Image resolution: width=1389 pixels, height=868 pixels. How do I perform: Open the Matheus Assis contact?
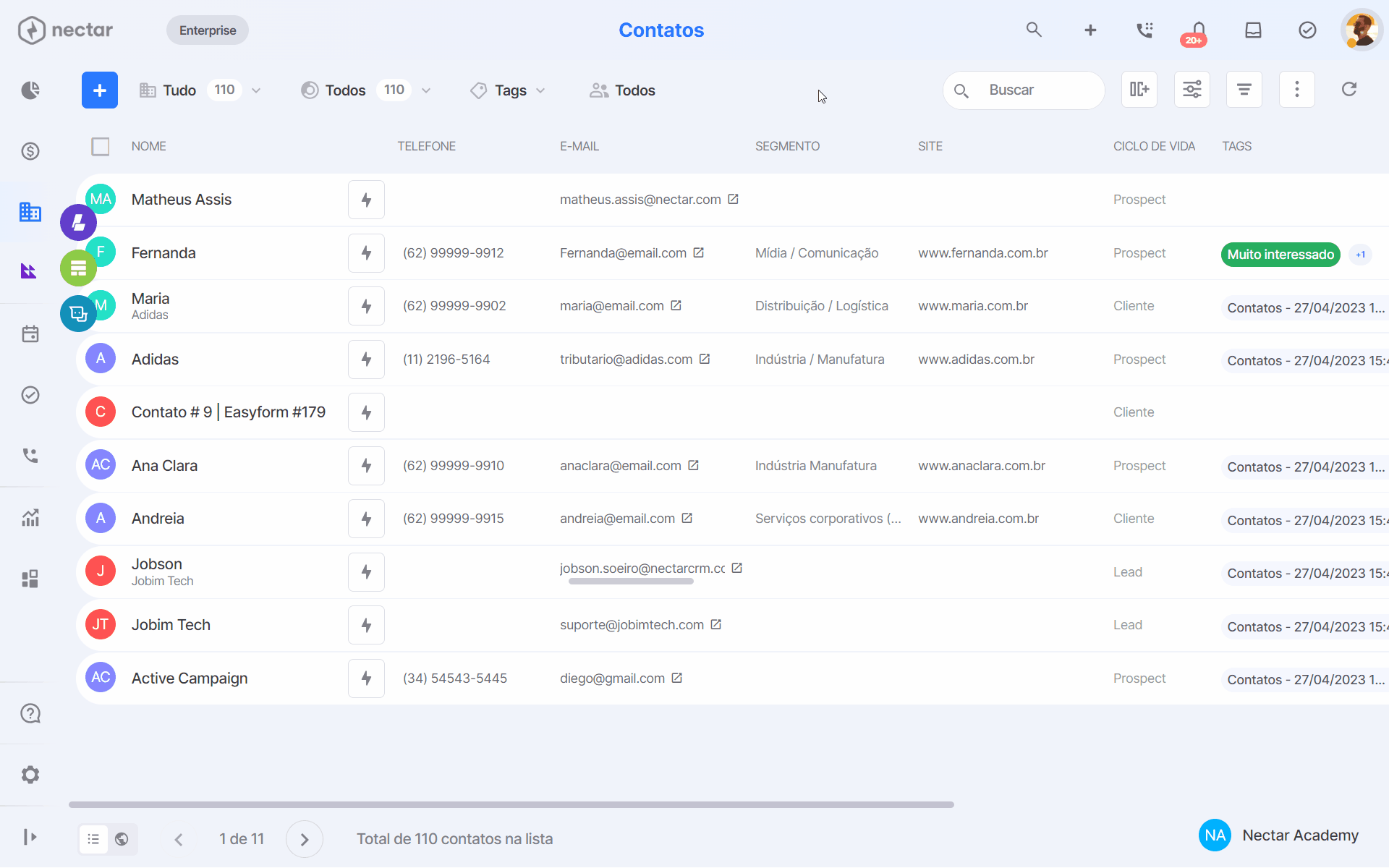[x=182, y=200]
